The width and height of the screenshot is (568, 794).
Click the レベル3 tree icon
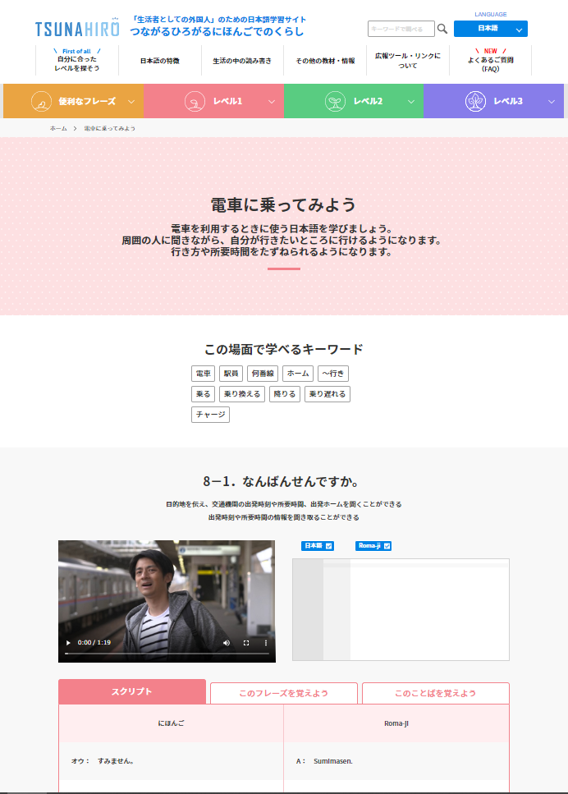(475, 101)
